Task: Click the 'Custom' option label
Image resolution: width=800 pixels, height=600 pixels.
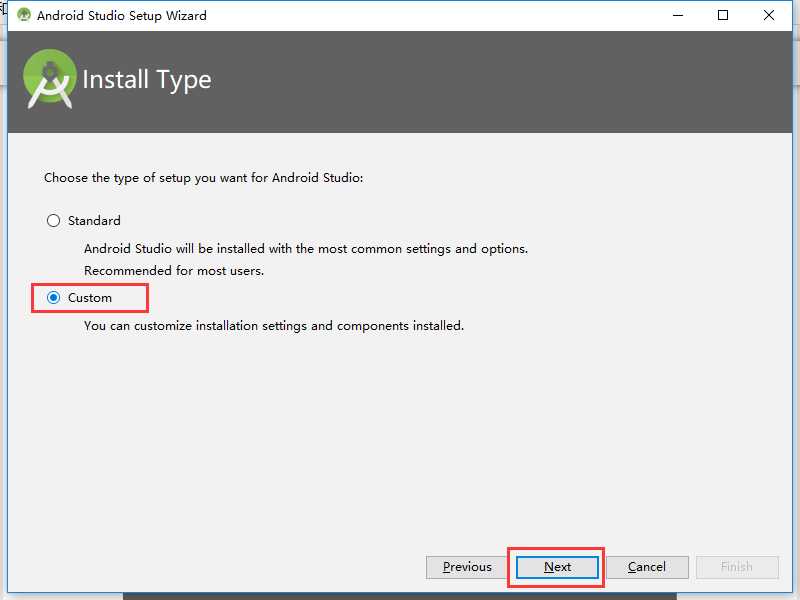Action: (90, 297)
